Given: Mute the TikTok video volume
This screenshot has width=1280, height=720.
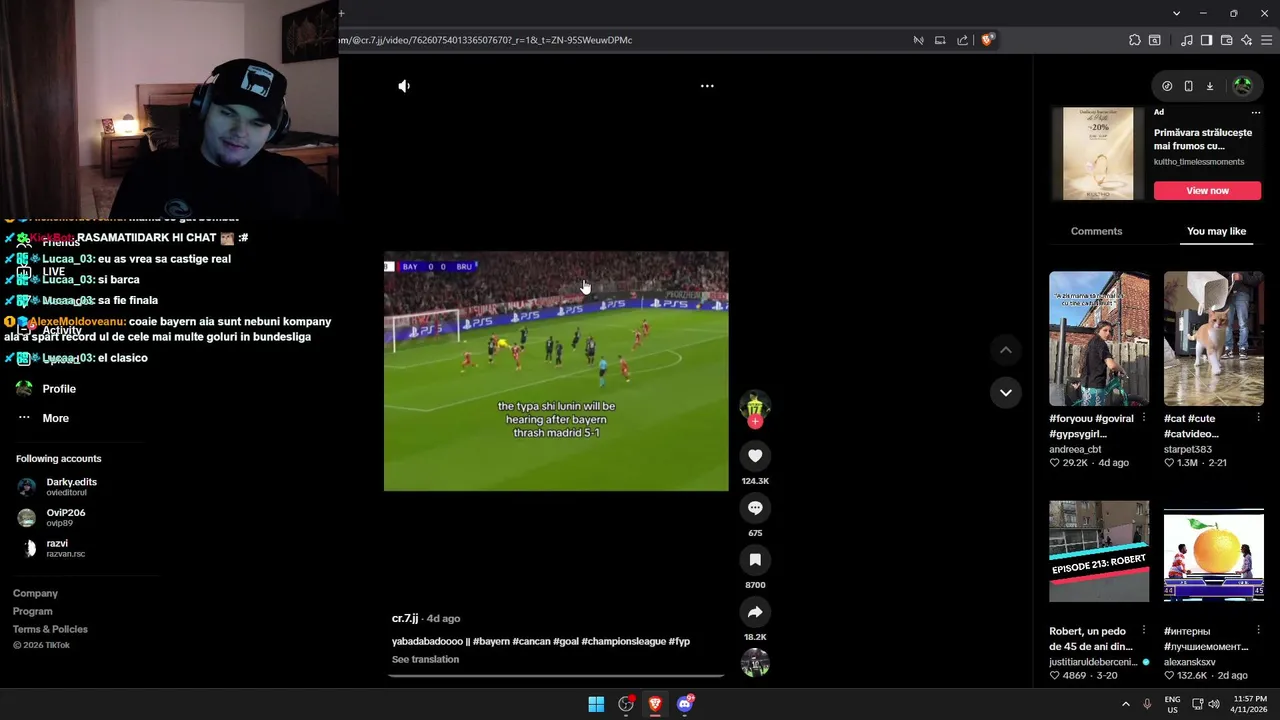Looking at the screenshot, I should [x=404, y=86].
